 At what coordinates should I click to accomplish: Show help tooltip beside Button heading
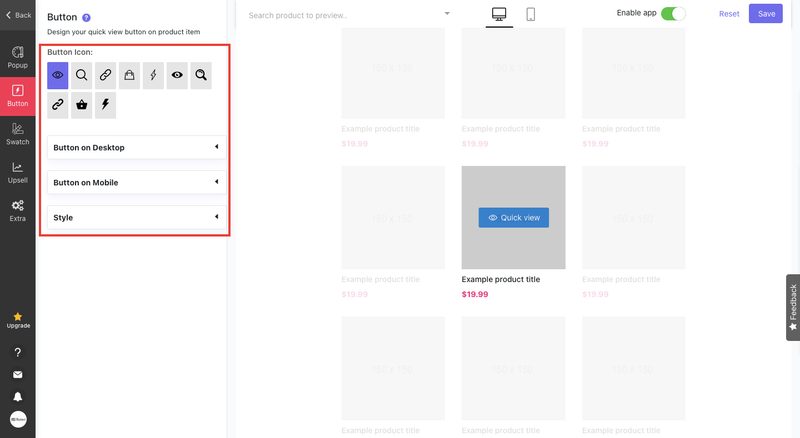pyautogui.click(x=86, y=17)
